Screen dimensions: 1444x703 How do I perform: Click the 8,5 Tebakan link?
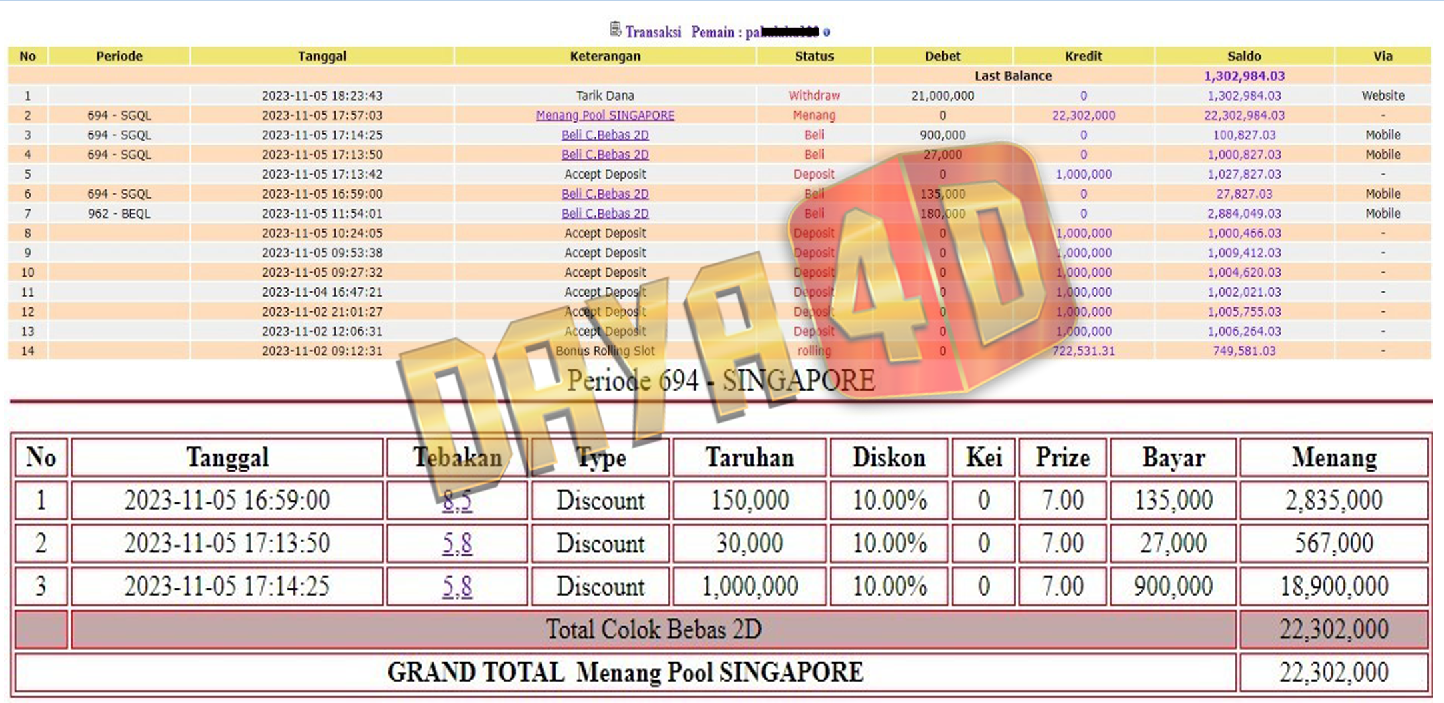pos(457,500)
